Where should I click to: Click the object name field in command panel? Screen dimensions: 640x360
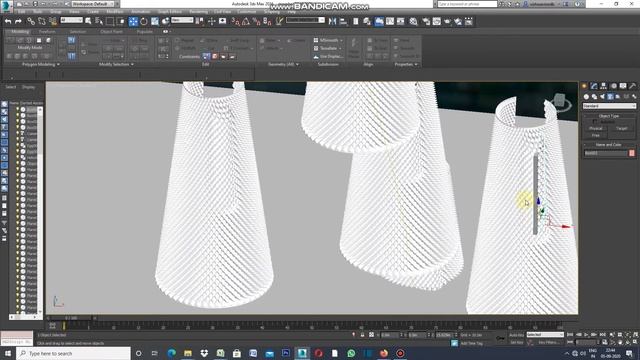tap(605, 153)
